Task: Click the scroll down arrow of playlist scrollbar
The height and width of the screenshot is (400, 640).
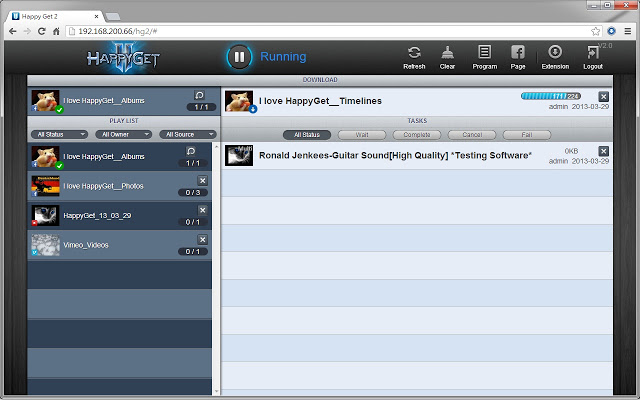Action: click(x=216, y=391)
